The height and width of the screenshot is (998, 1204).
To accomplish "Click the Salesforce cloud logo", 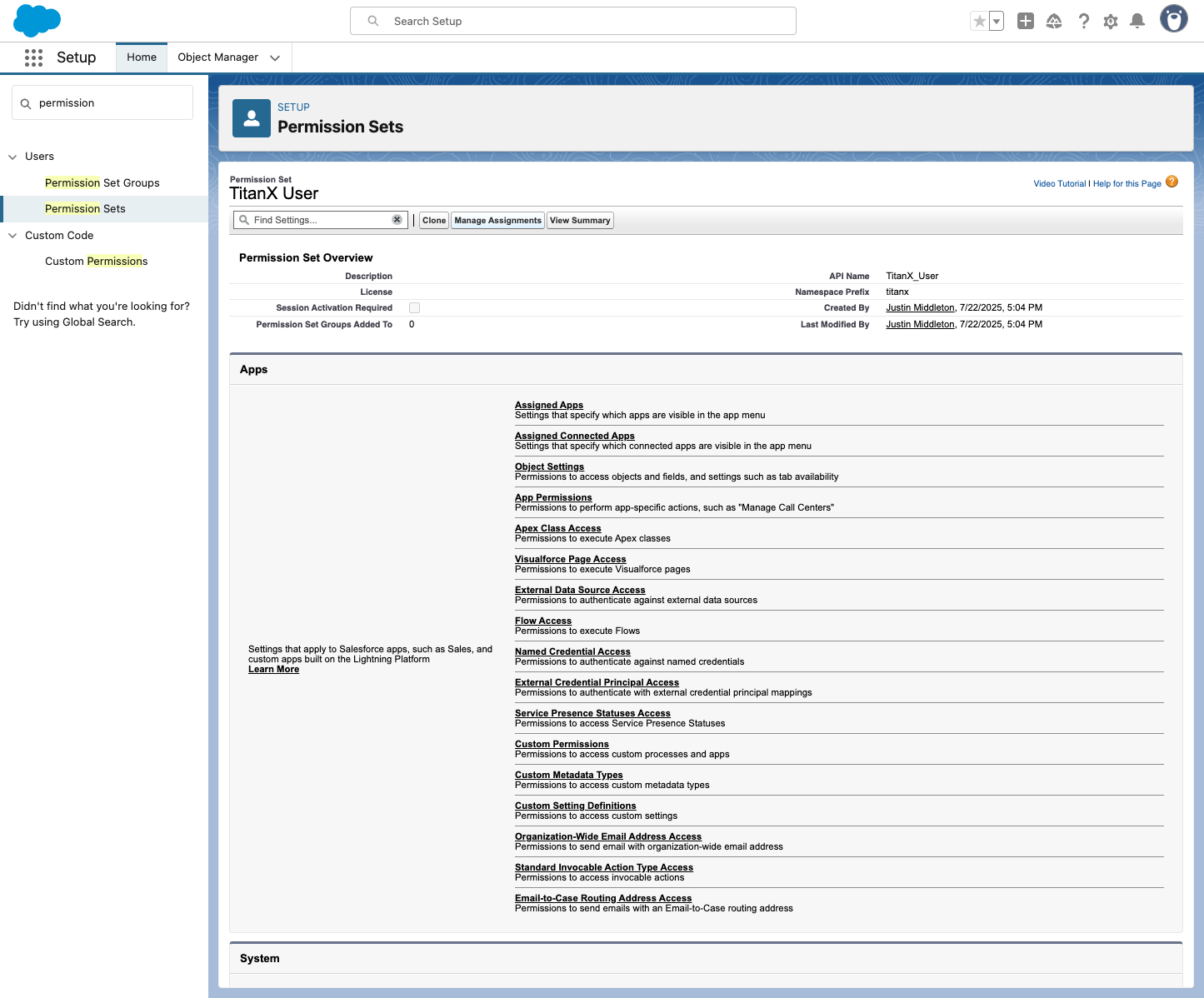I will [37, 21].
